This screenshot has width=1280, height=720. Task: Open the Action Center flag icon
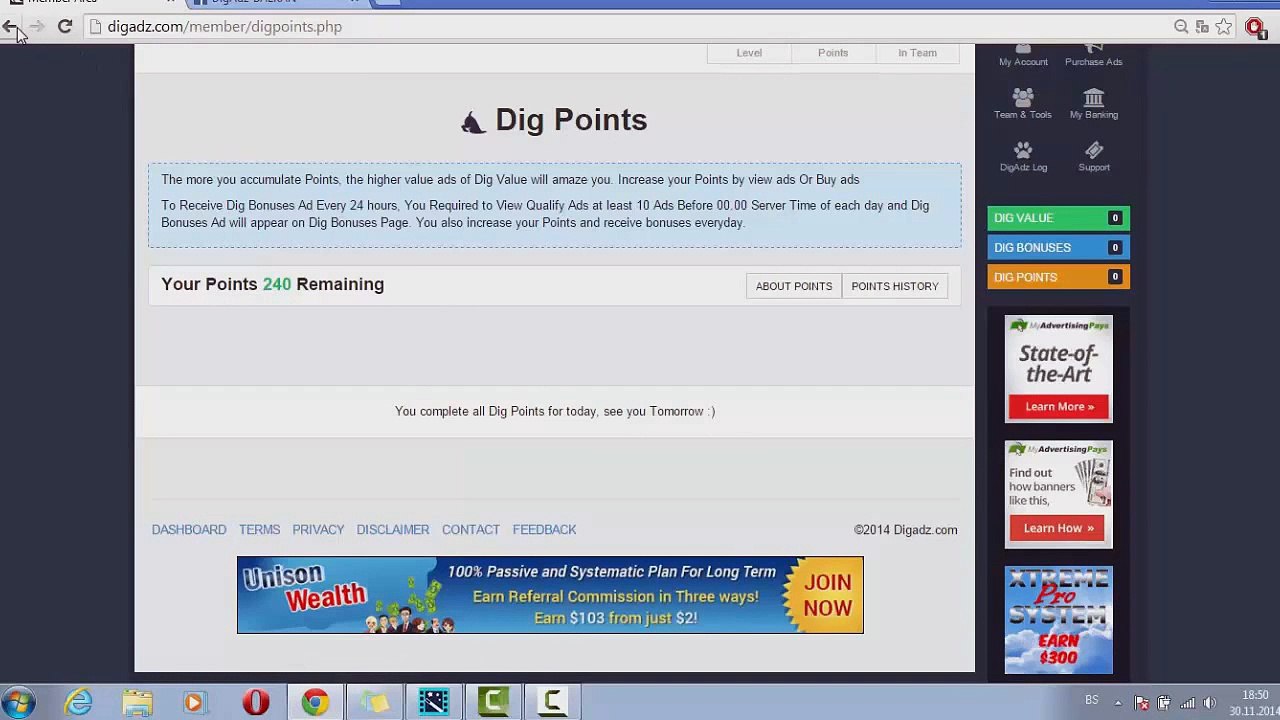tap(1141, 702)
